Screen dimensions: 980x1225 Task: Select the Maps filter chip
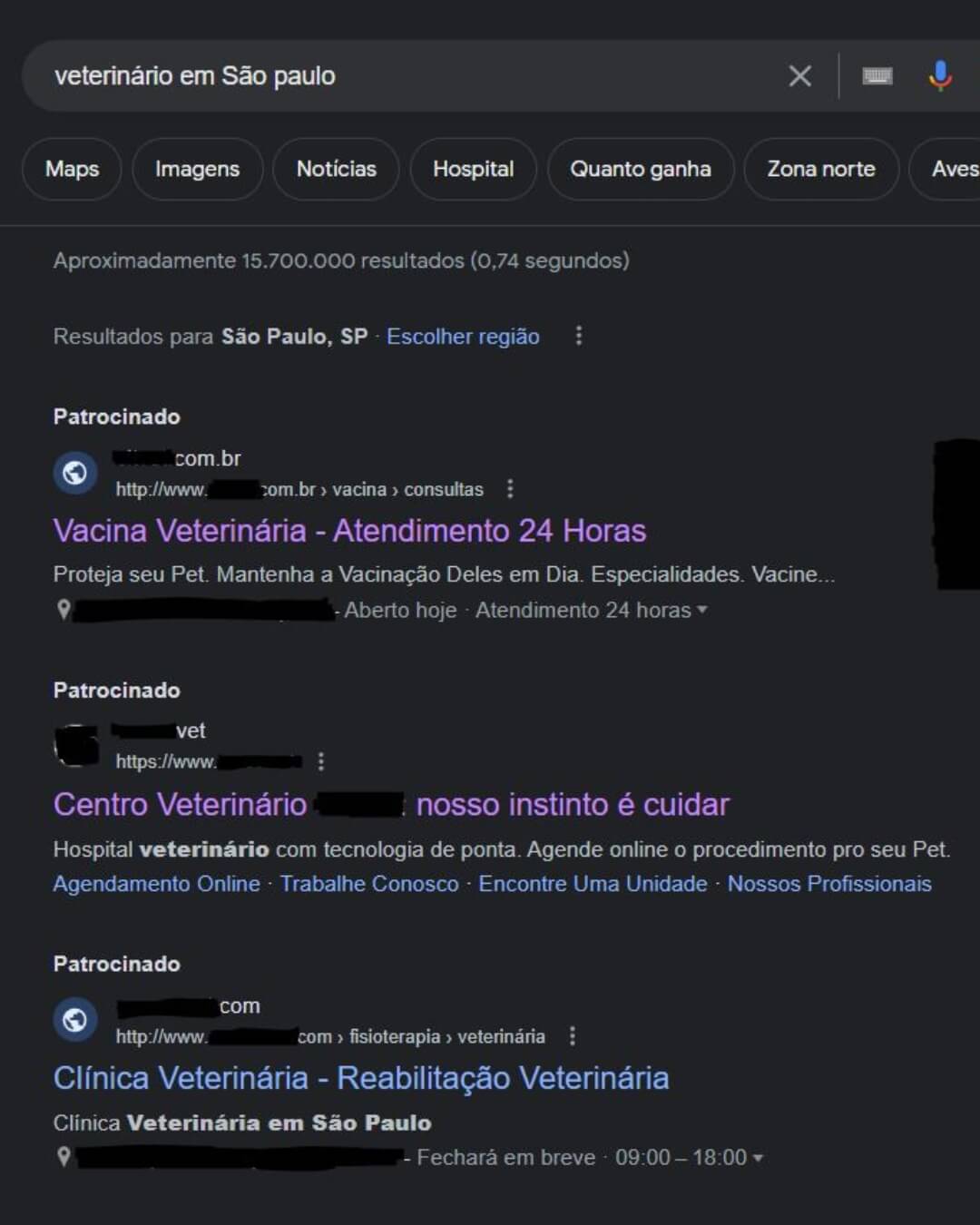click(x=72, y=169)
